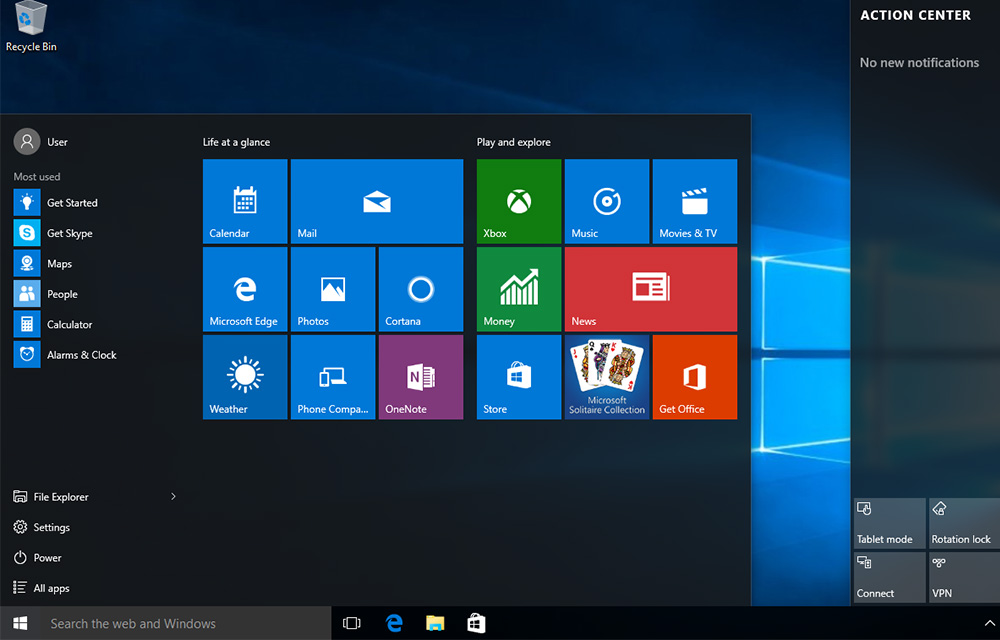Open Task View from the taskbar

[x=351, y=622]
